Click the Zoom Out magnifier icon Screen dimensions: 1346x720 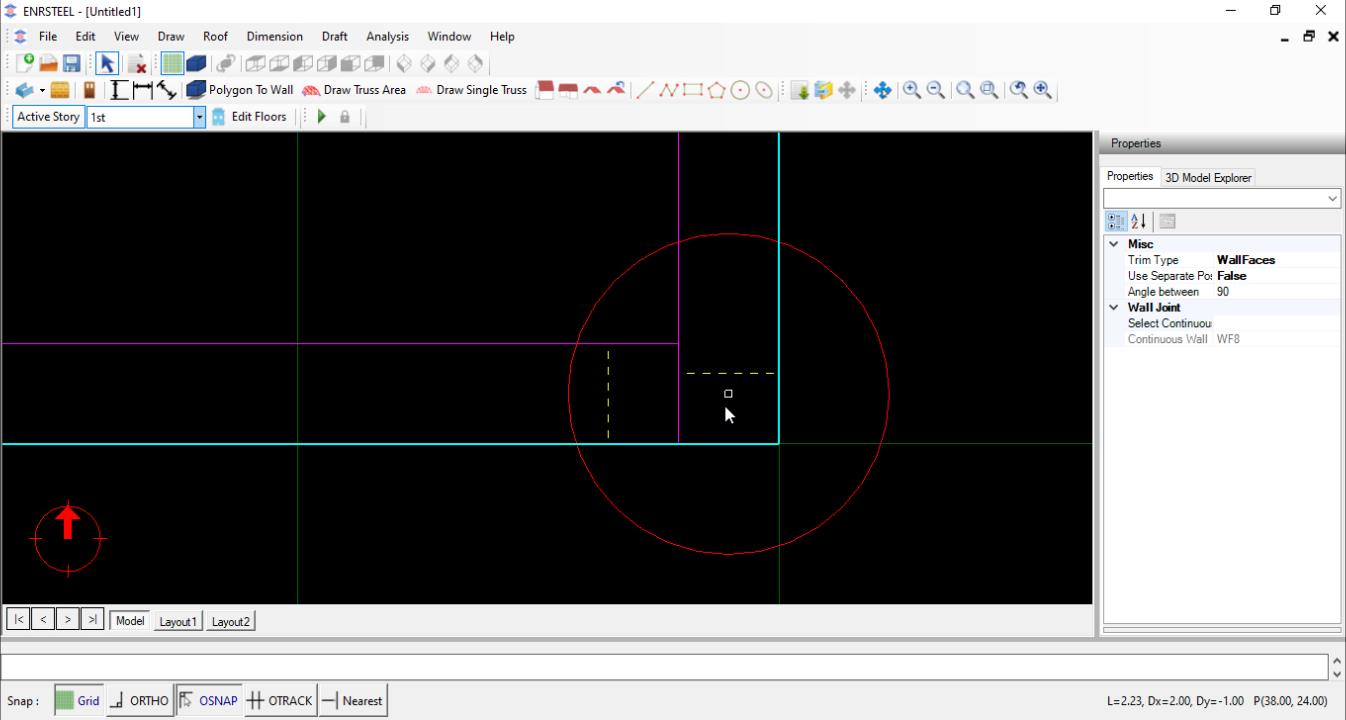coord(936,90)
